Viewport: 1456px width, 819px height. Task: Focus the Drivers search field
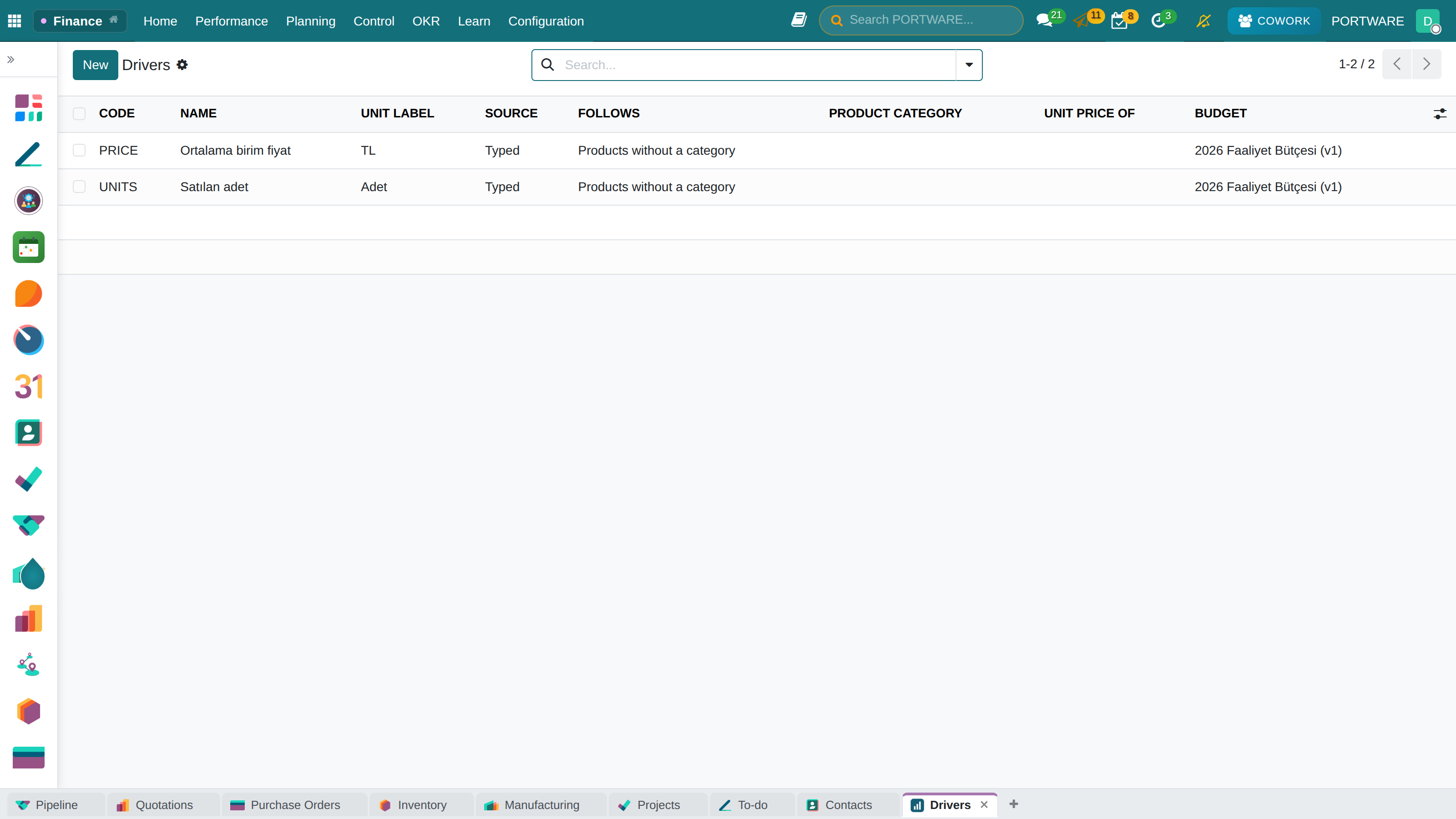756,65
